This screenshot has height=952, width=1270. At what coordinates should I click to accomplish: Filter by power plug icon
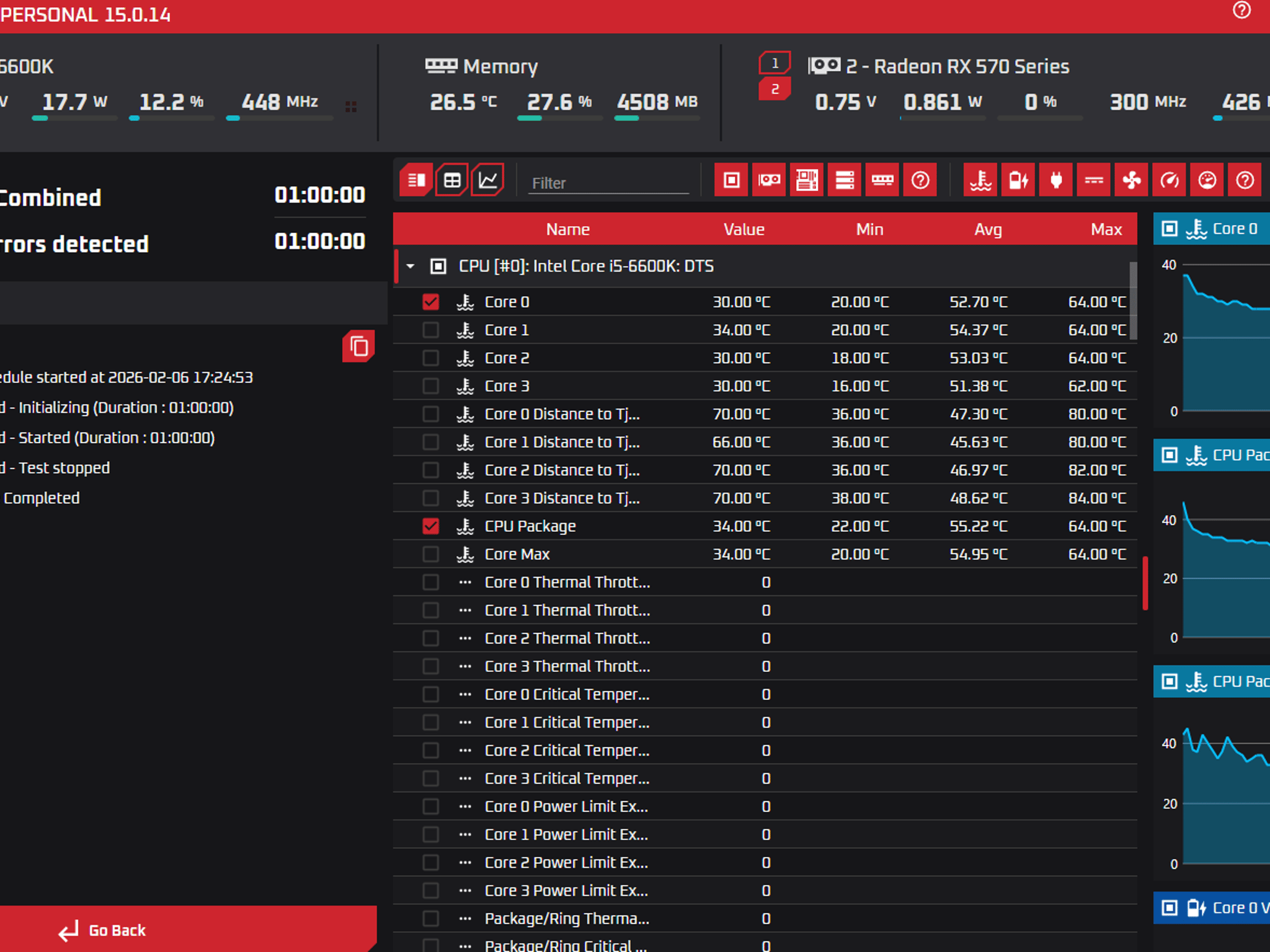(1056, 180)
